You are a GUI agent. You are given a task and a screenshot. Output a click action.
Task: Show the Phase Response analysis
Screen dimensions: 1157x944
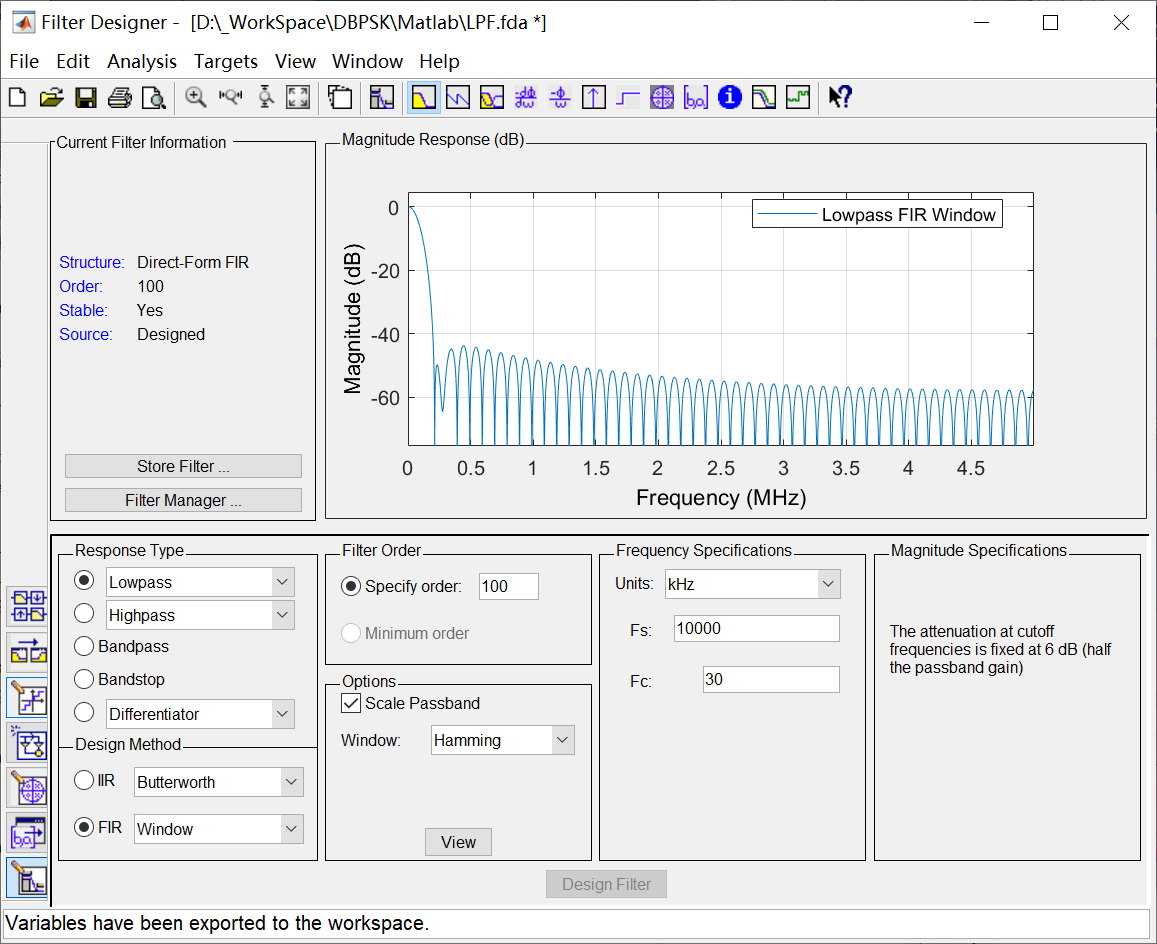pos(457,97)
